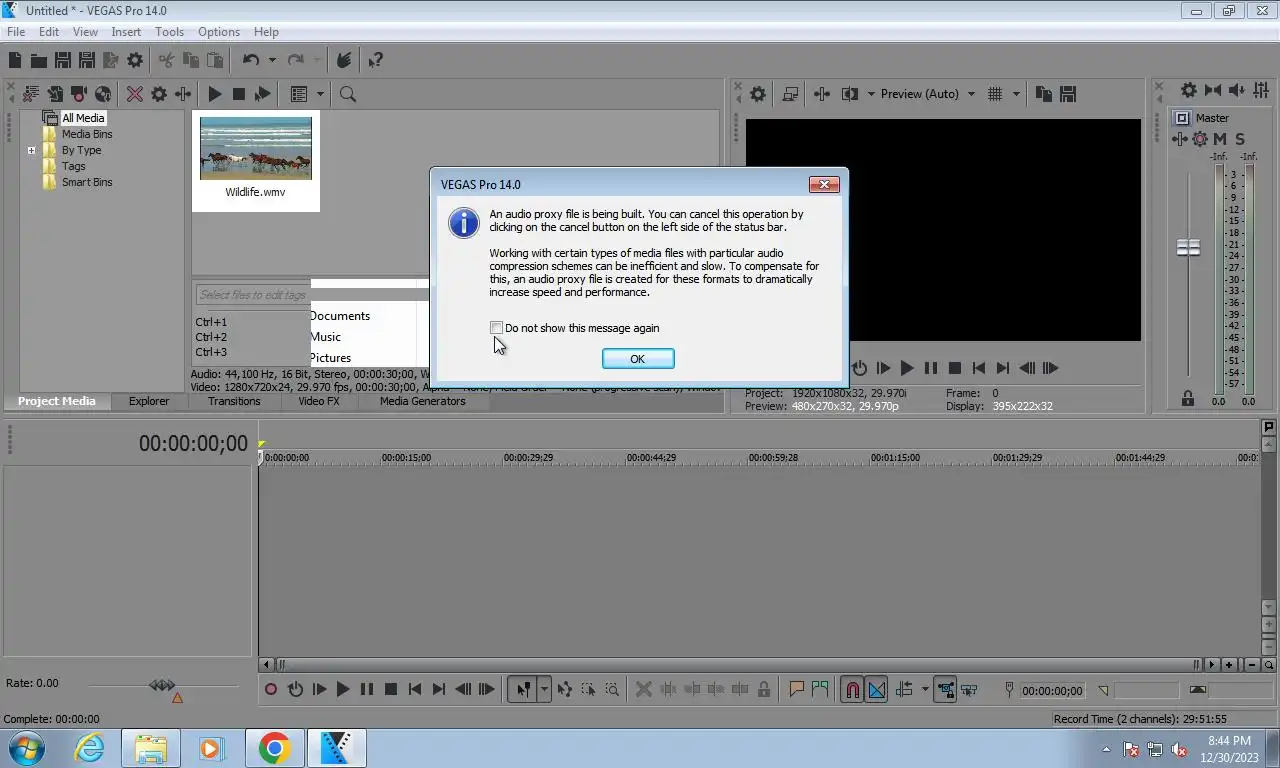Viewport: 1280px width, 768px height.
Task: Click the playback Rate slider handle
Action: 162,685
